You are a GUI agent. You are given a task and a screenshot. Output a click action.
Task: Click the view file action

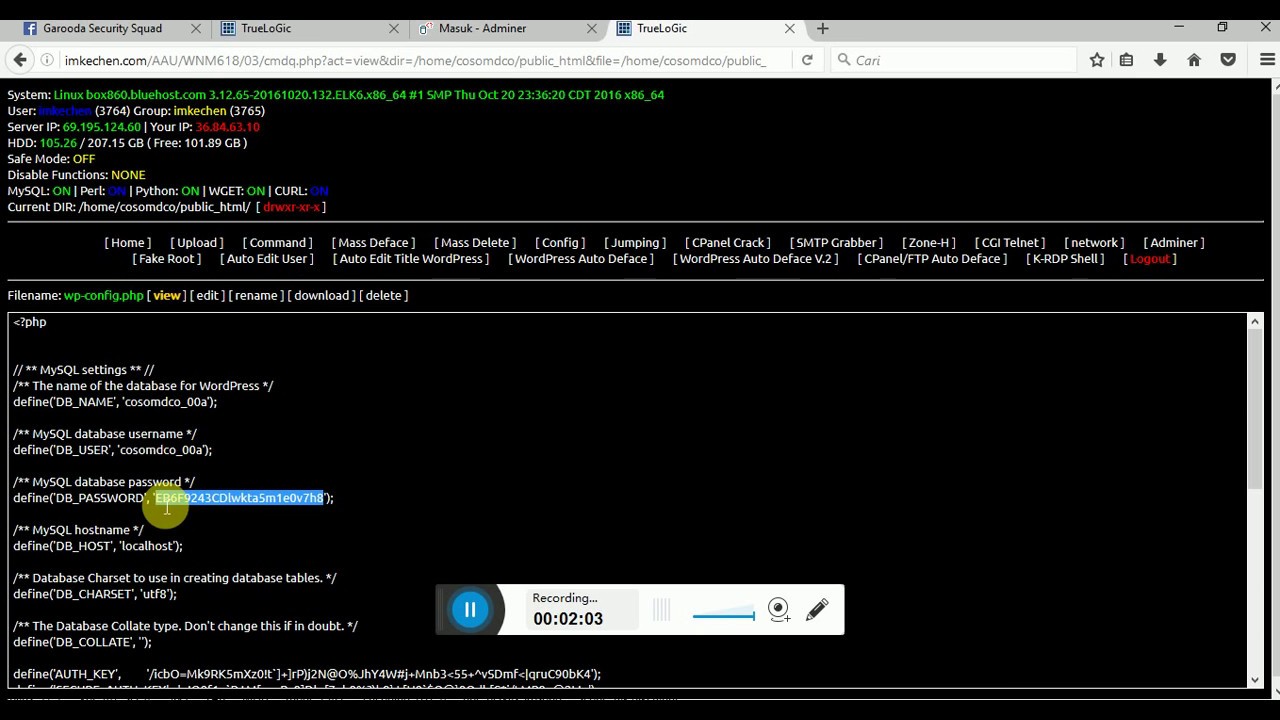coord(167,296)
